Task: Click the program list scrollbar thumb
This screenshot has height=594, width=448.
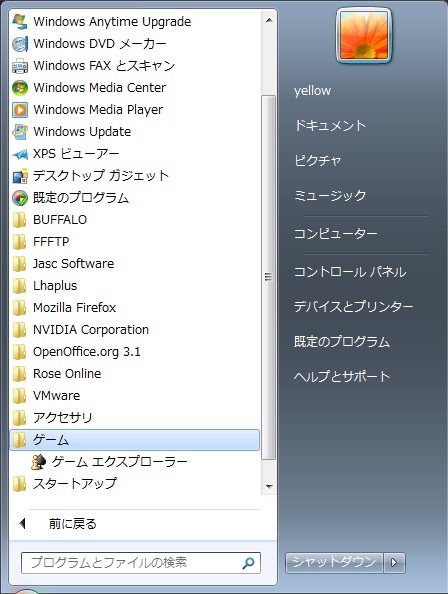Action: click(x=268, y=277)
